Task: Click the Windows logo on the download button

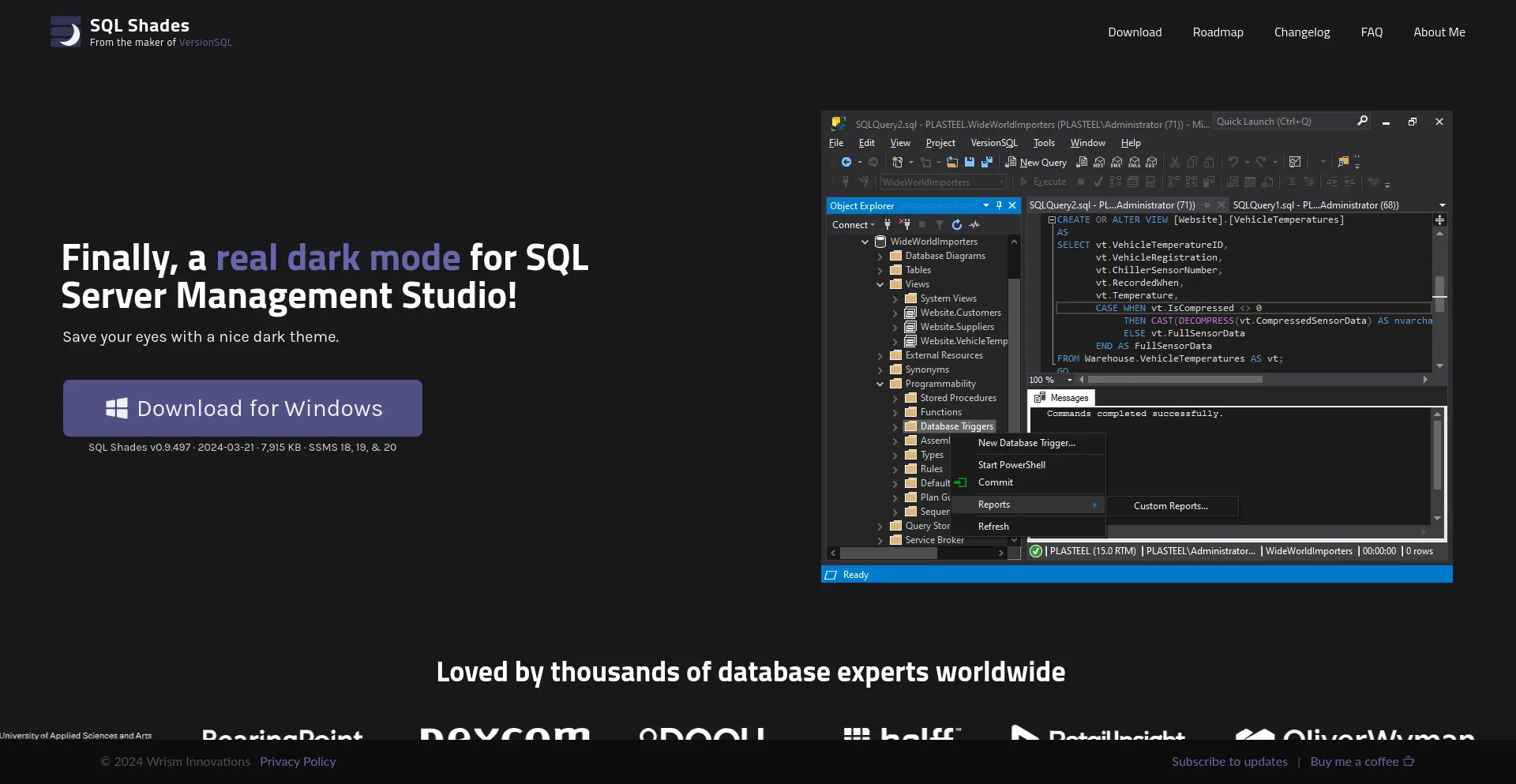Action: (x=117, y=408)
